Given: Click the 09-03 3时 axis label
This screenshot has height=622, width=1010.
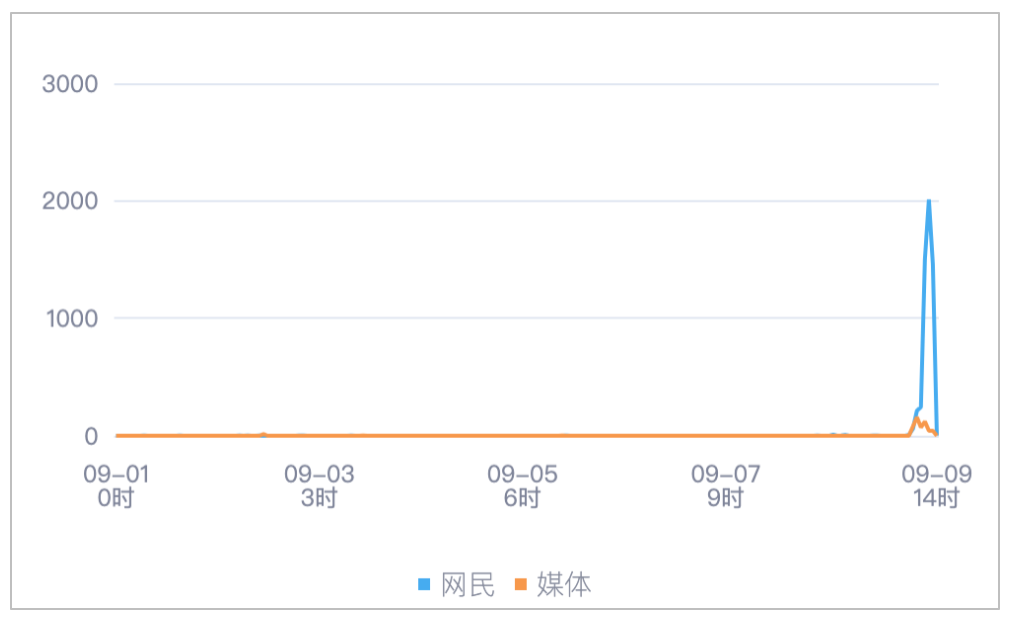Looking at the screenshot, I should point(319,486).
